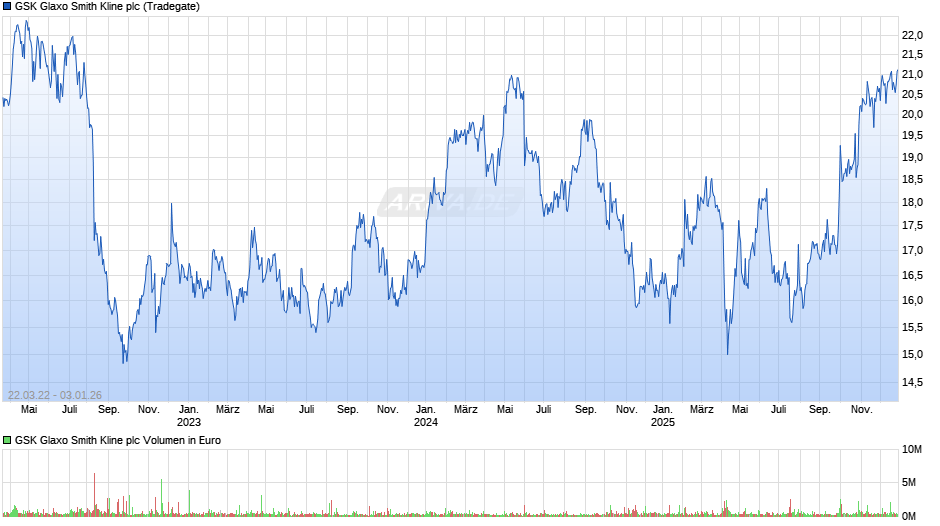The height and width of the screenshot is (526, 940).
Task: Click the 10M volume axis label
Action: point(912,450)
